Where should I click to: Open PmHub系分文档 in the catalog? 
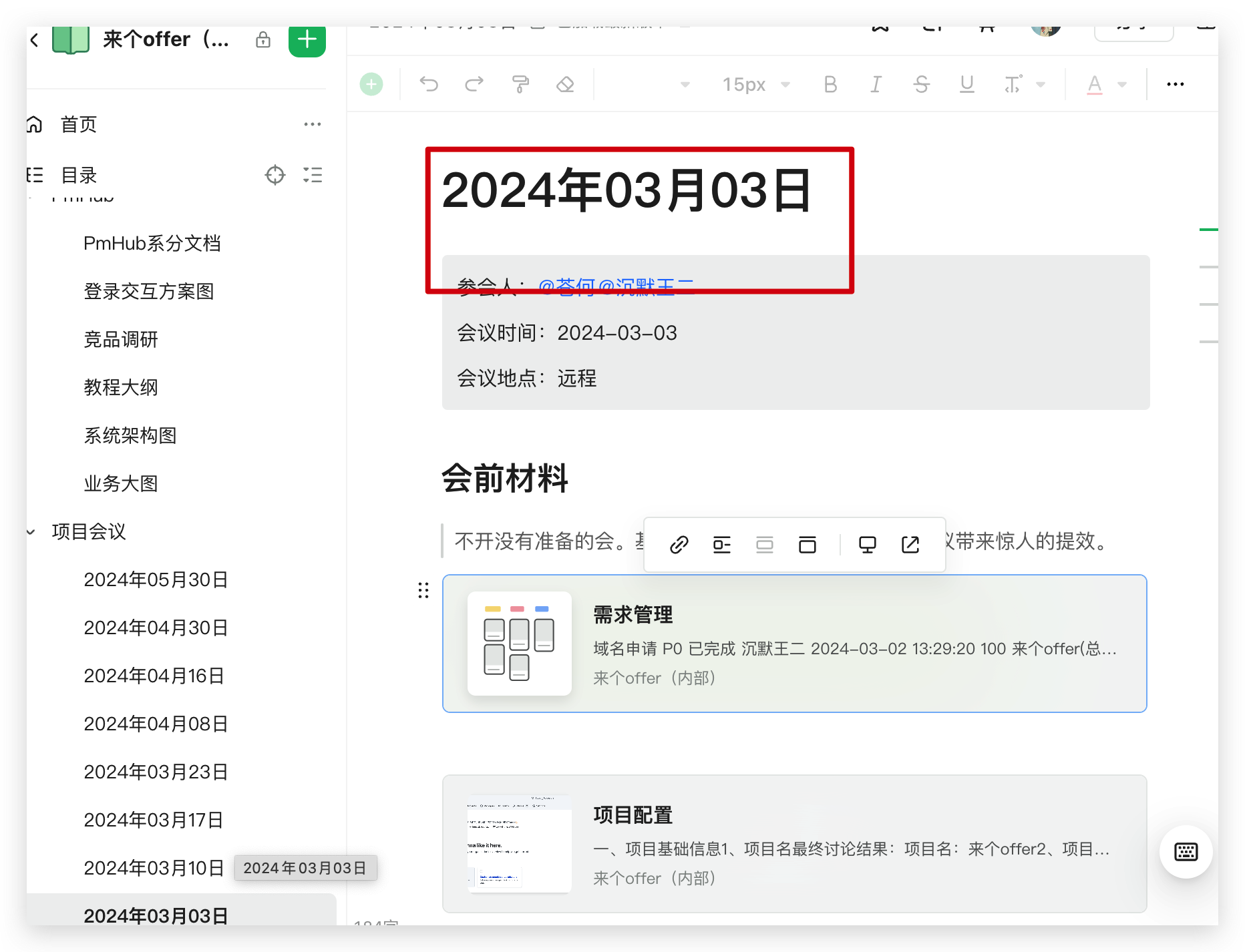click(x=152, y=243)
